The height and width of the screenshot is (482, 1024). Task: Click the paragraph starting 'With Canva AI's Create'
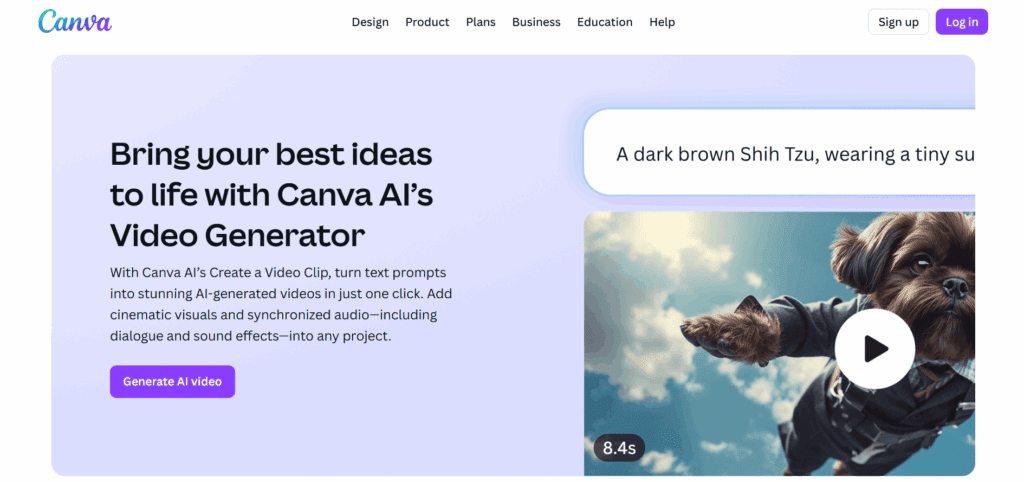click(281, 304)
